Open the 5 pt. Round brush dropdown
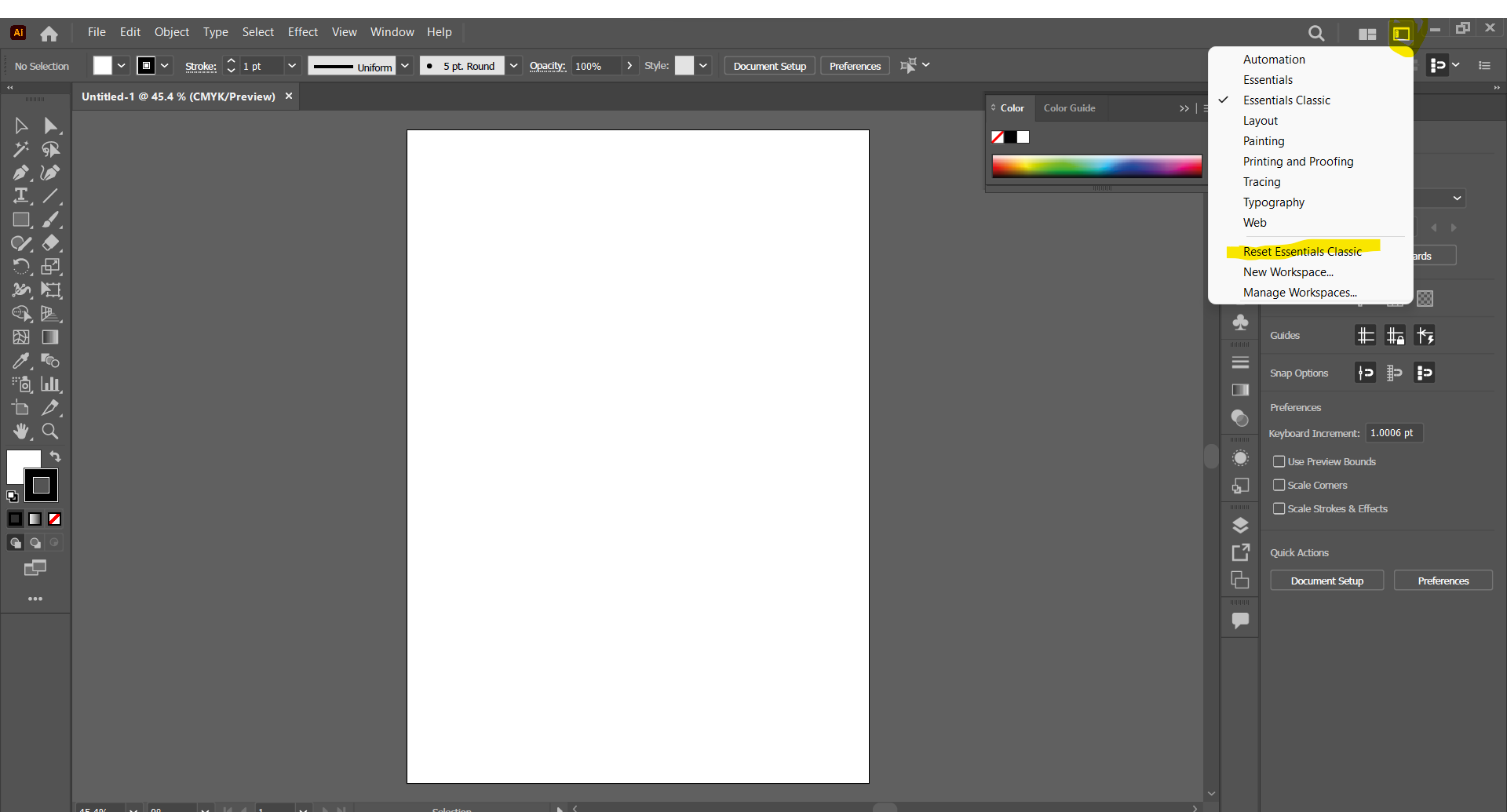 [513, 66]
